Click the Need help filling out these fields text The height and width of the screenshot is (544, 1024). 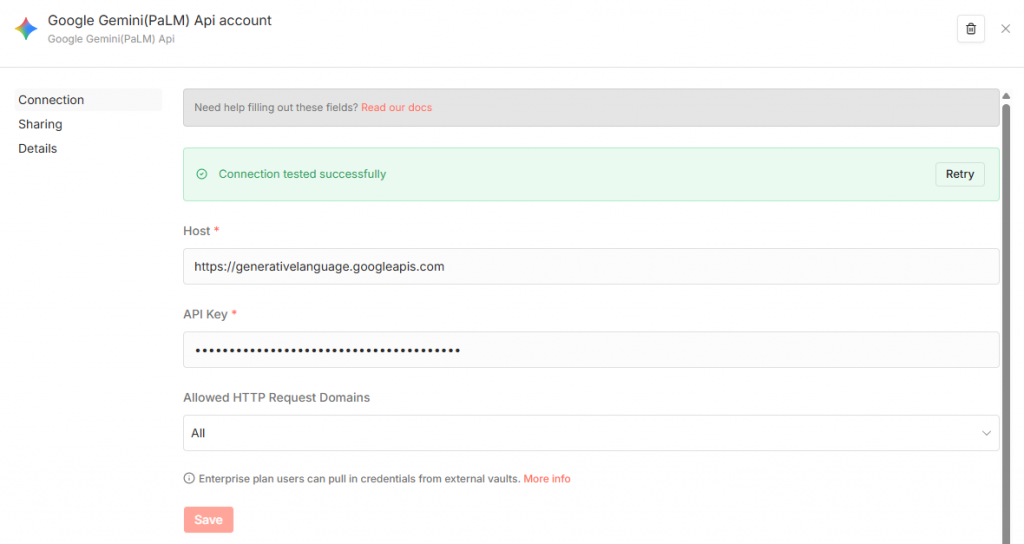[x=276, y=107]
